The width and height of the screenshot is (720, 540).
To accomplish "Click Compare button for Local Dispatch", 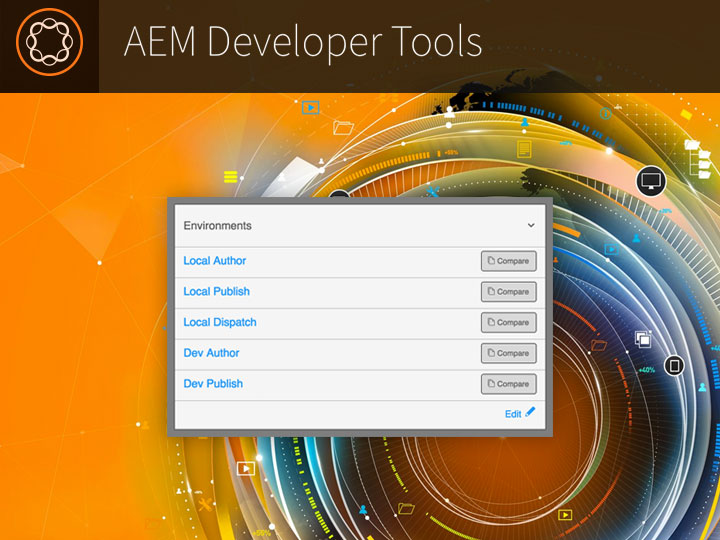I will [x=508, y=322].
